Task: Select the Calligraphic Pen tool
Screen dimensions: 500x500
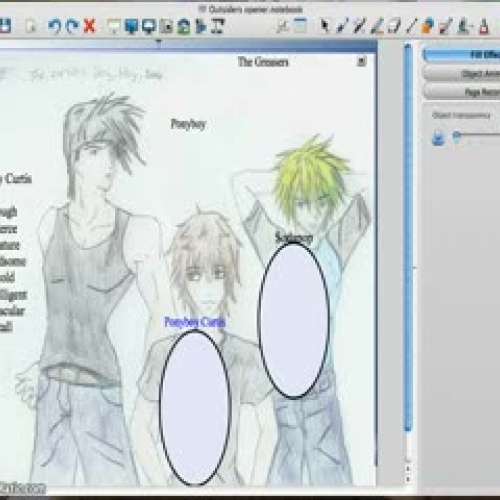Action: tap(359, 26)
